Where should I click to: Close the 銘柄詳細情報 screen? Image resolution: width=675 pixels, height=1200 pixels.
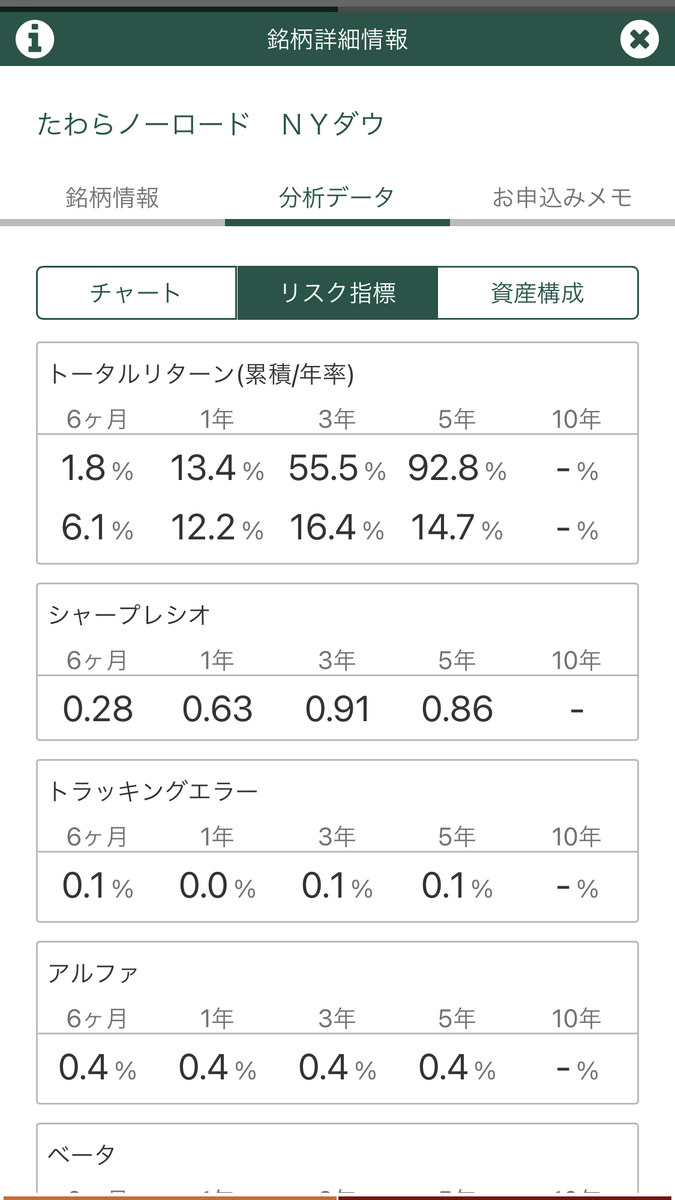[639, 39]
